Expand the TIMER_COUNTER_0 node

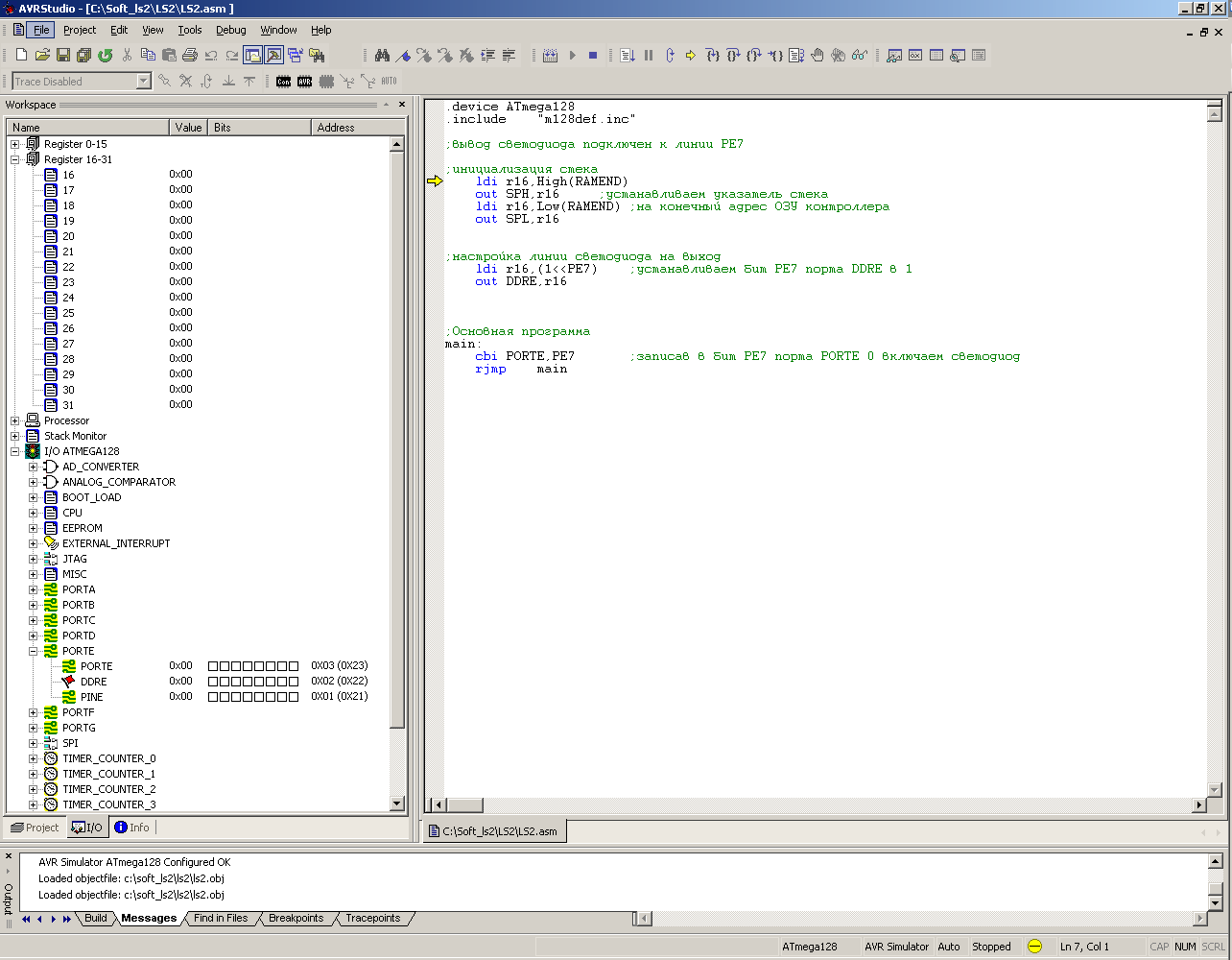(x=34, y=758)
